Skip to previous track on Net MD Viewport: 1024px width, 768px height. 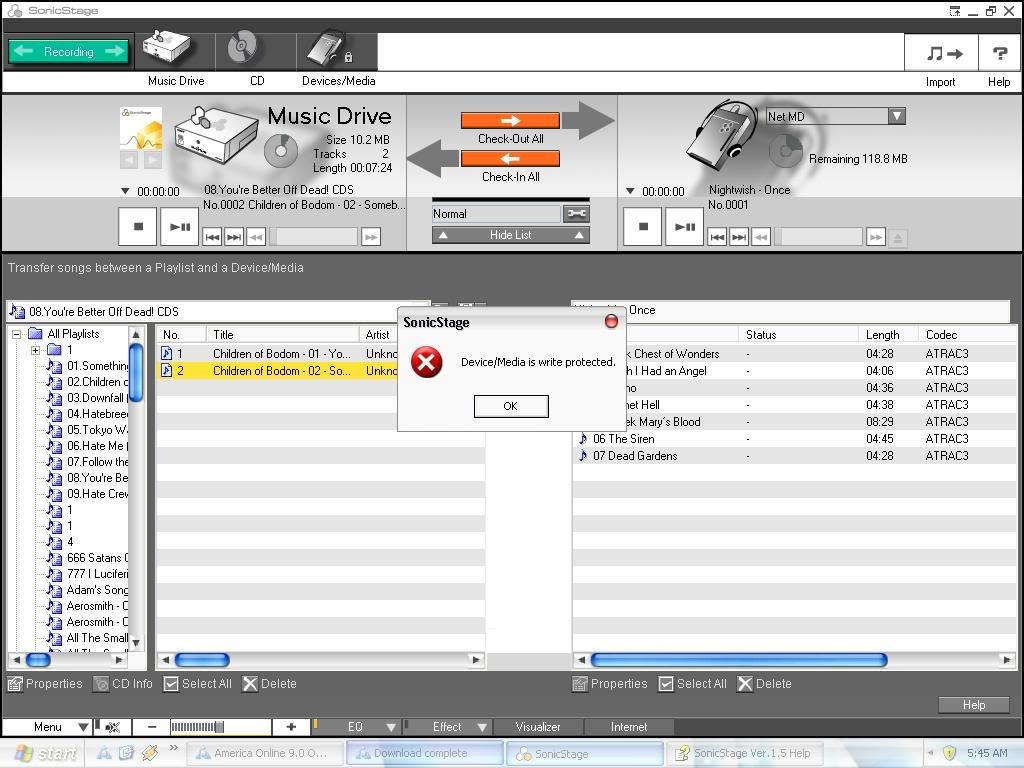pyautogui.click(x=717, y=237)
